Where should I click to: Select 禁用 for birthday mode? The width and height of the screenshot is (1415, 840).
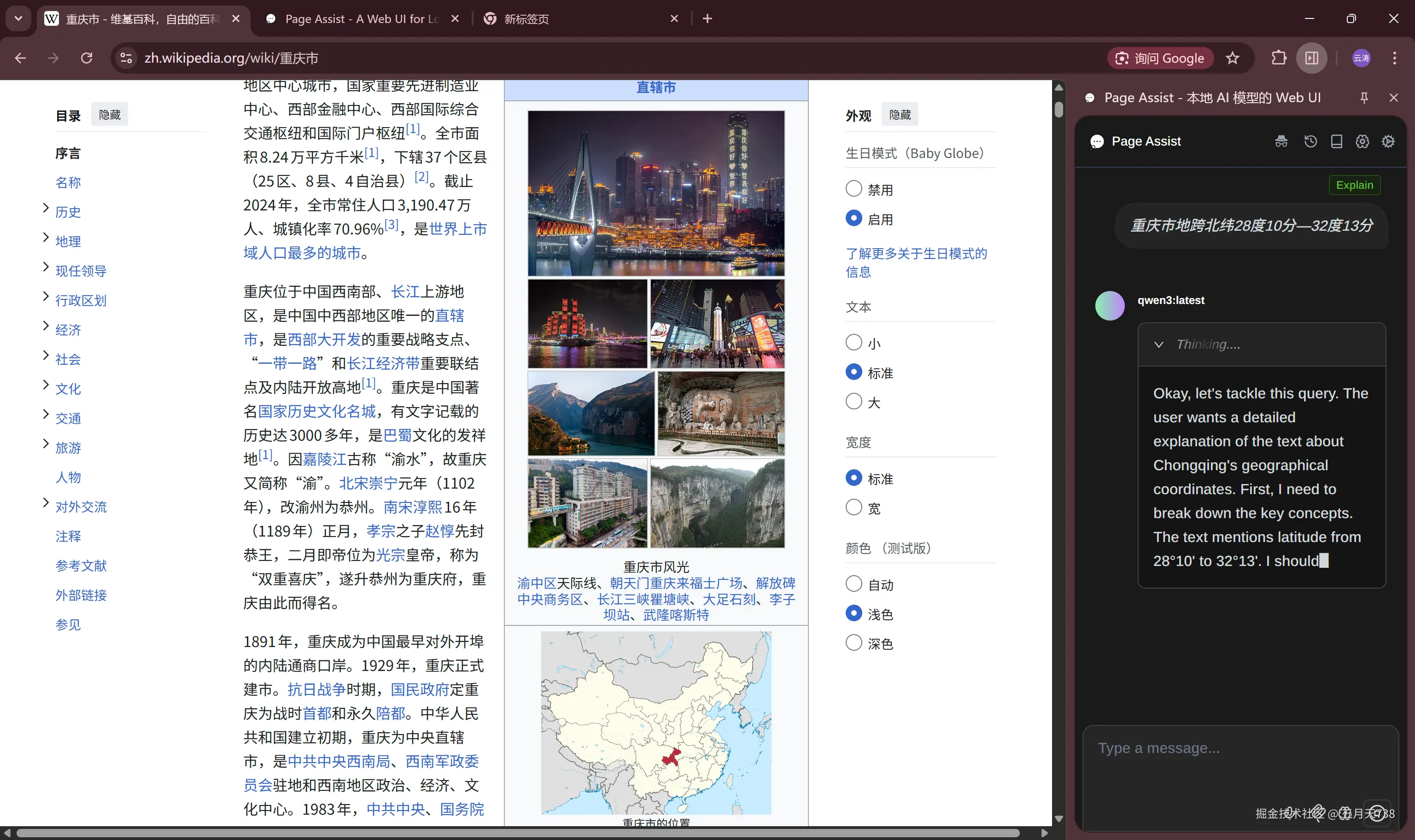coord(854,189)
